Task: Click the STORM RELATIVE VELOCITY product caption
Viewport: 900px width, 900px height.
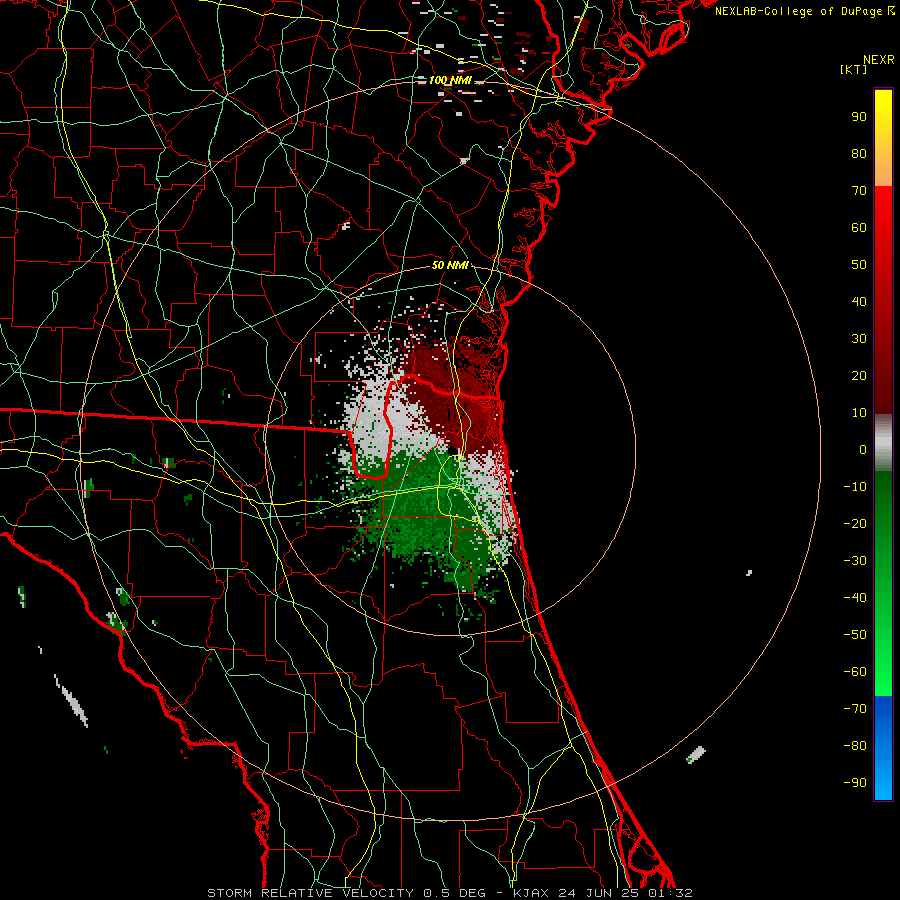Action: click(x=309, y=893)
